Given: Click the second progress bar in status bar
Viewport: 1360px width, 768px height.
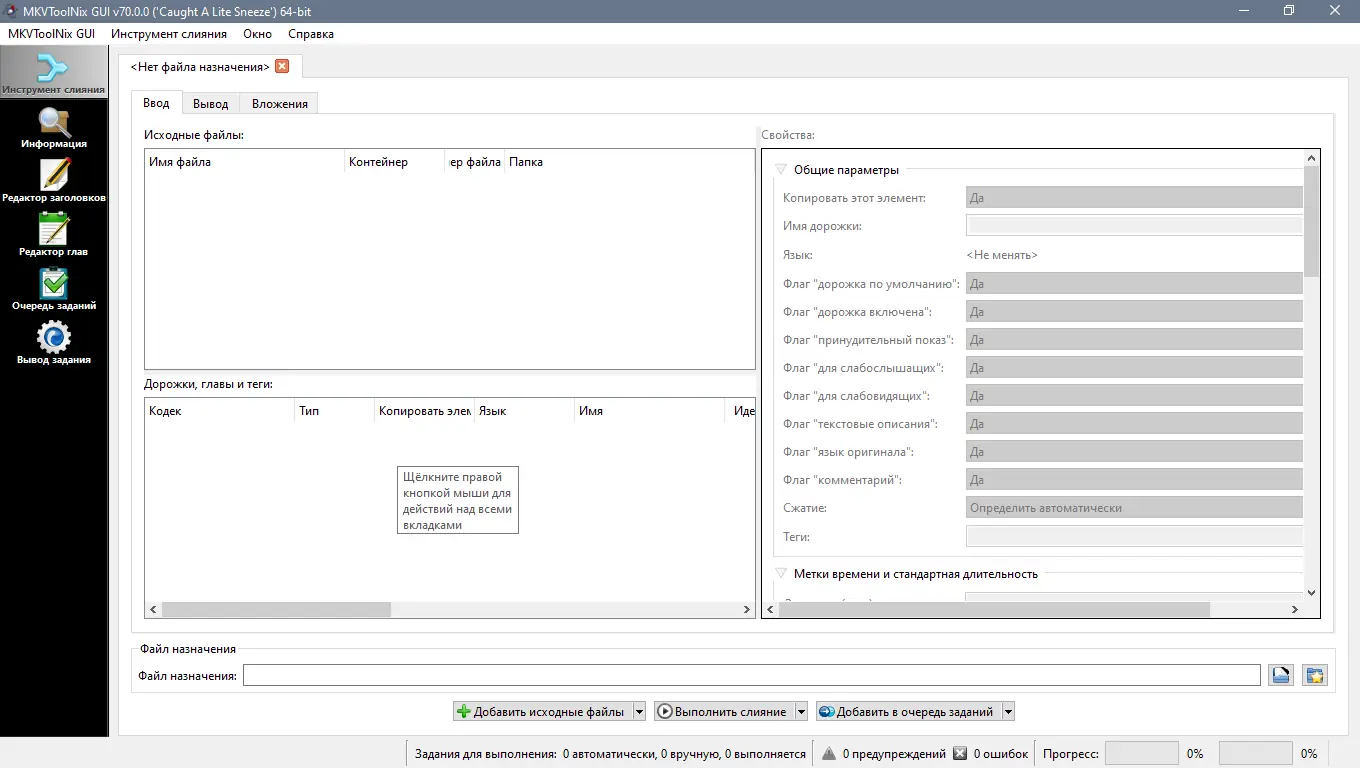Looking at the screenshot, I should [1256, 753].
